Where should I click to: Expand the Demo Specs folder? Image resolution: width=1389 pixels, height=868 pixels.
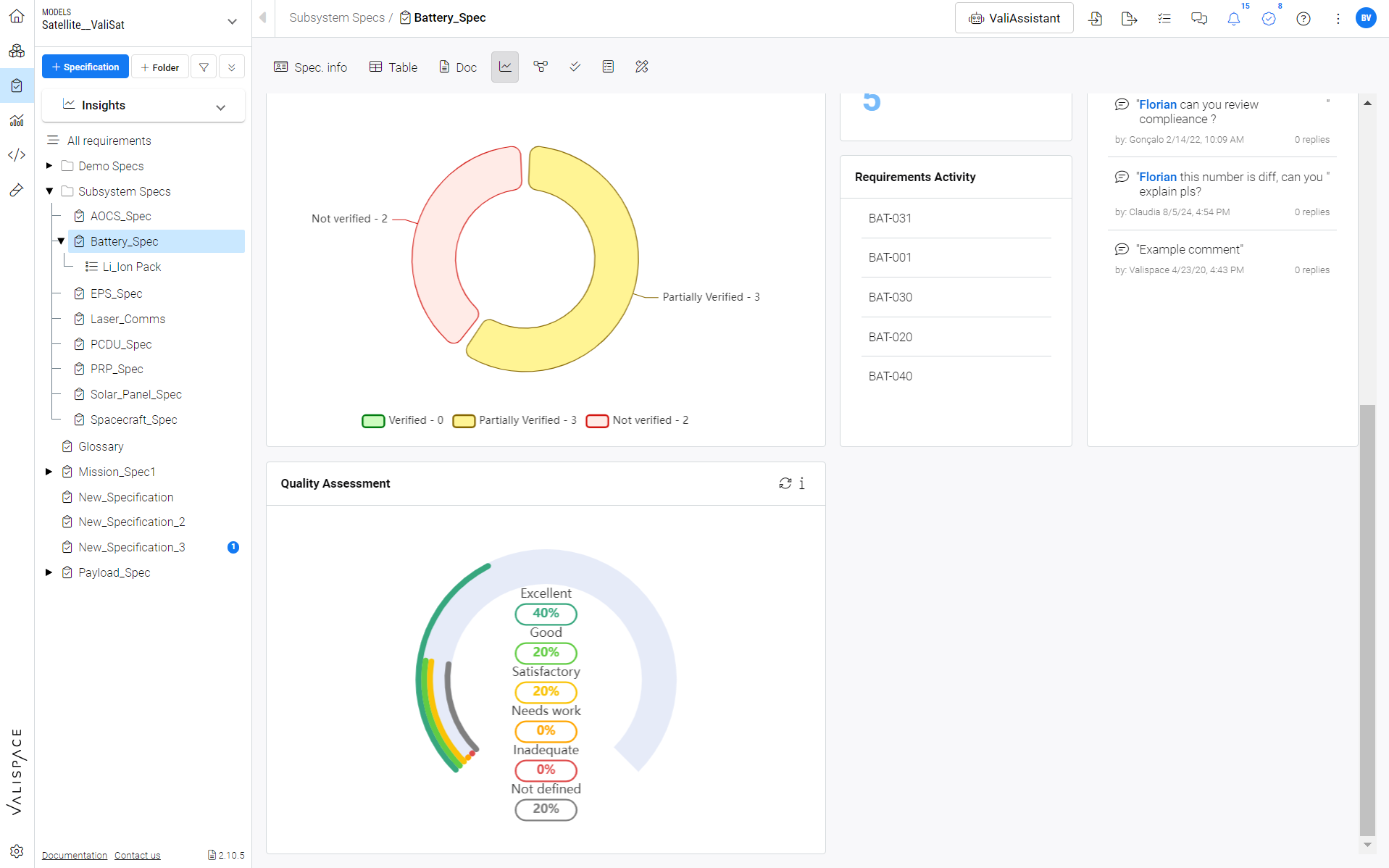49,166
